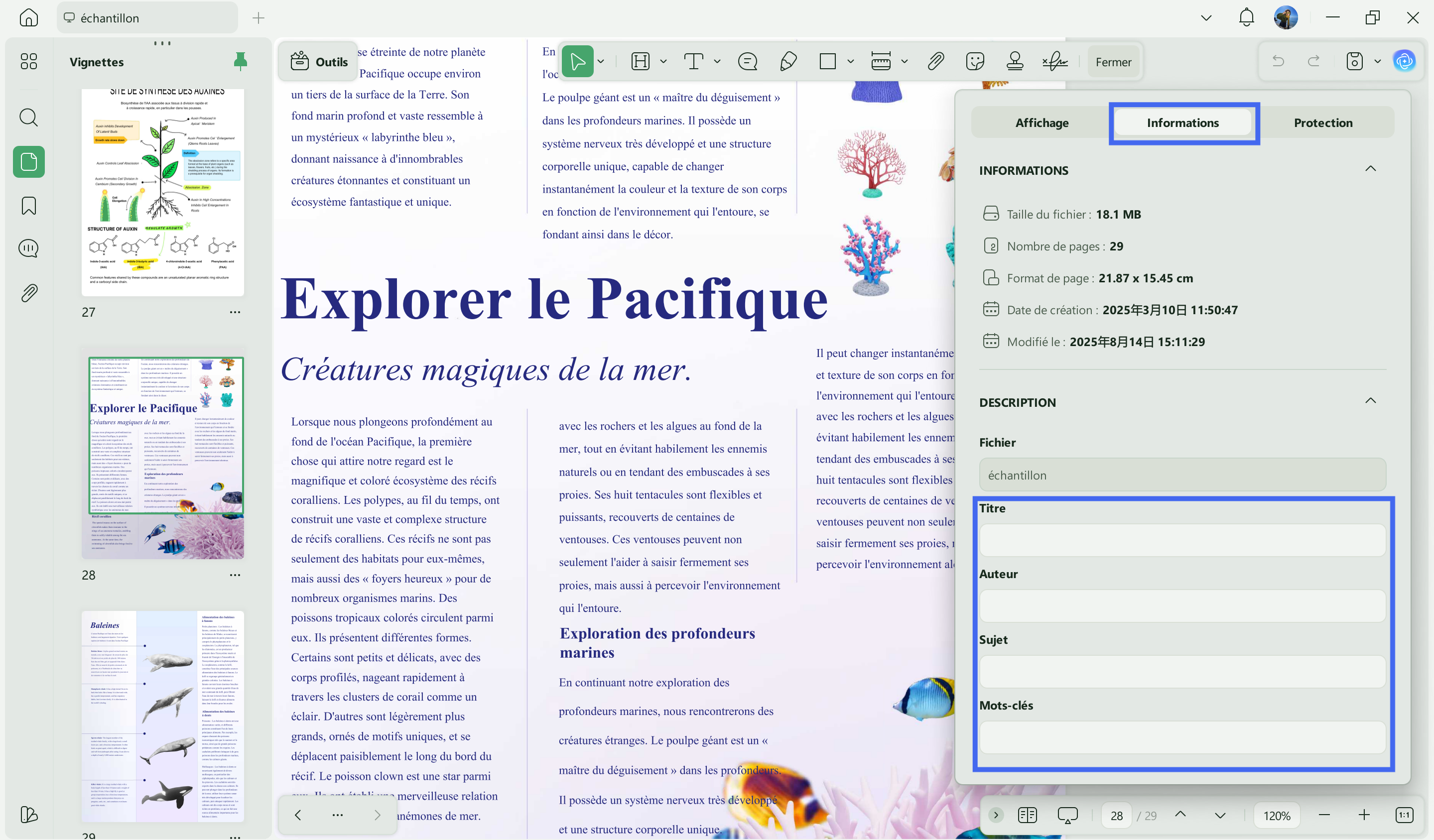Select the stamp tool

pyautogui.click(x=1015, y=61)
